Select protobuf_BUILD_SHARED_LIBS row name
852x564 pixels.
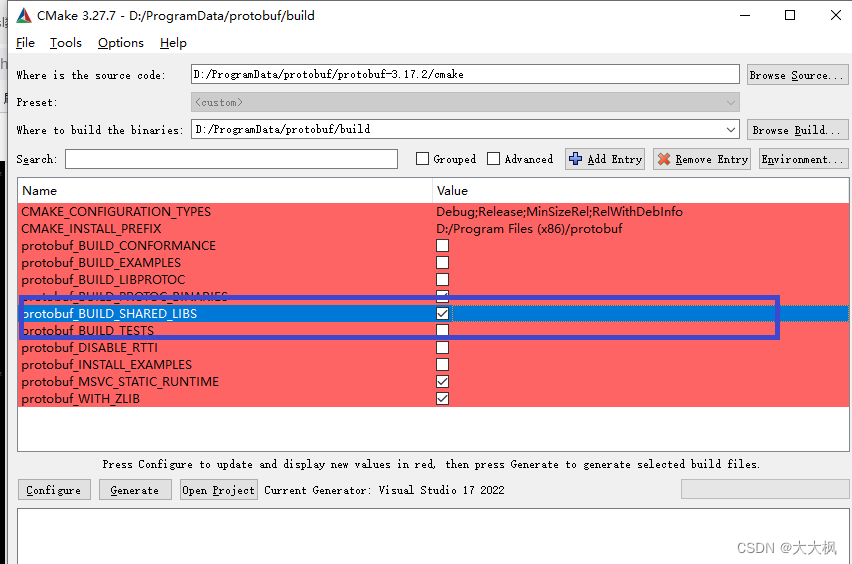(x=109, y=314)
